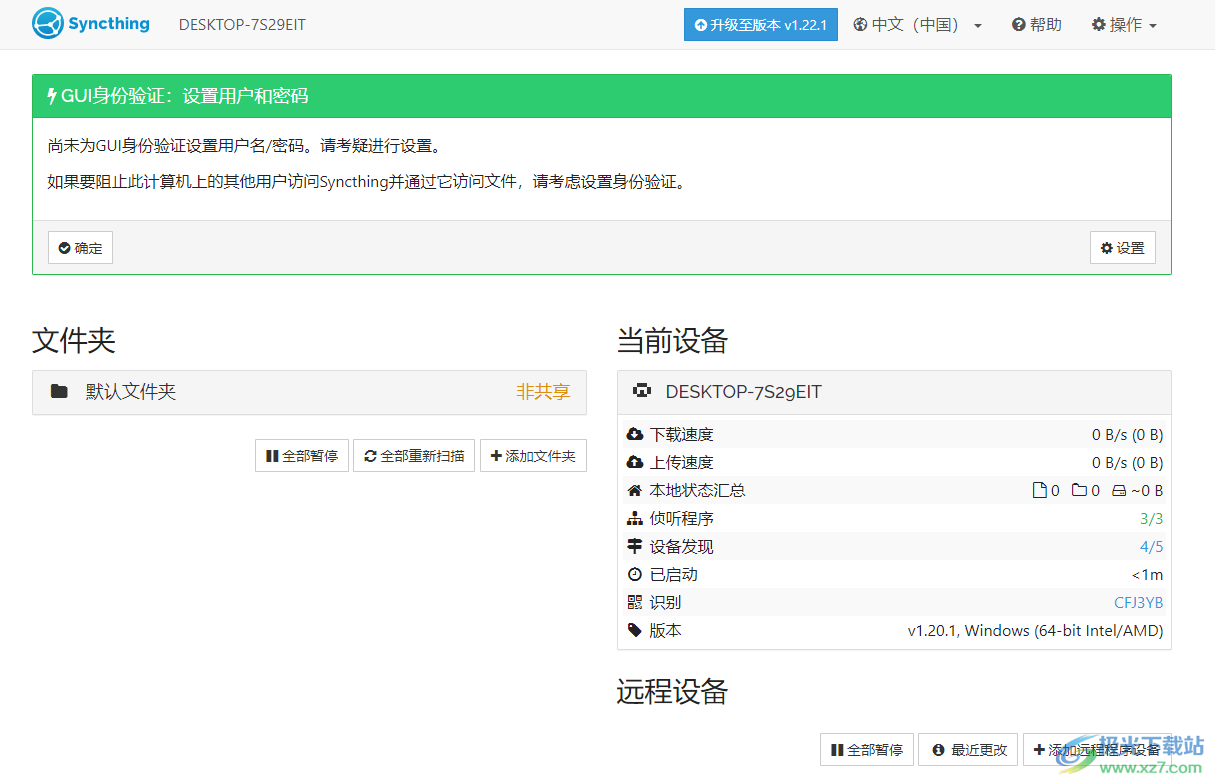The width and height of the screenshot is (1215, 784).
Task: Expand the 默认文件夹 folder row
Action: click(x=309, y=392)
